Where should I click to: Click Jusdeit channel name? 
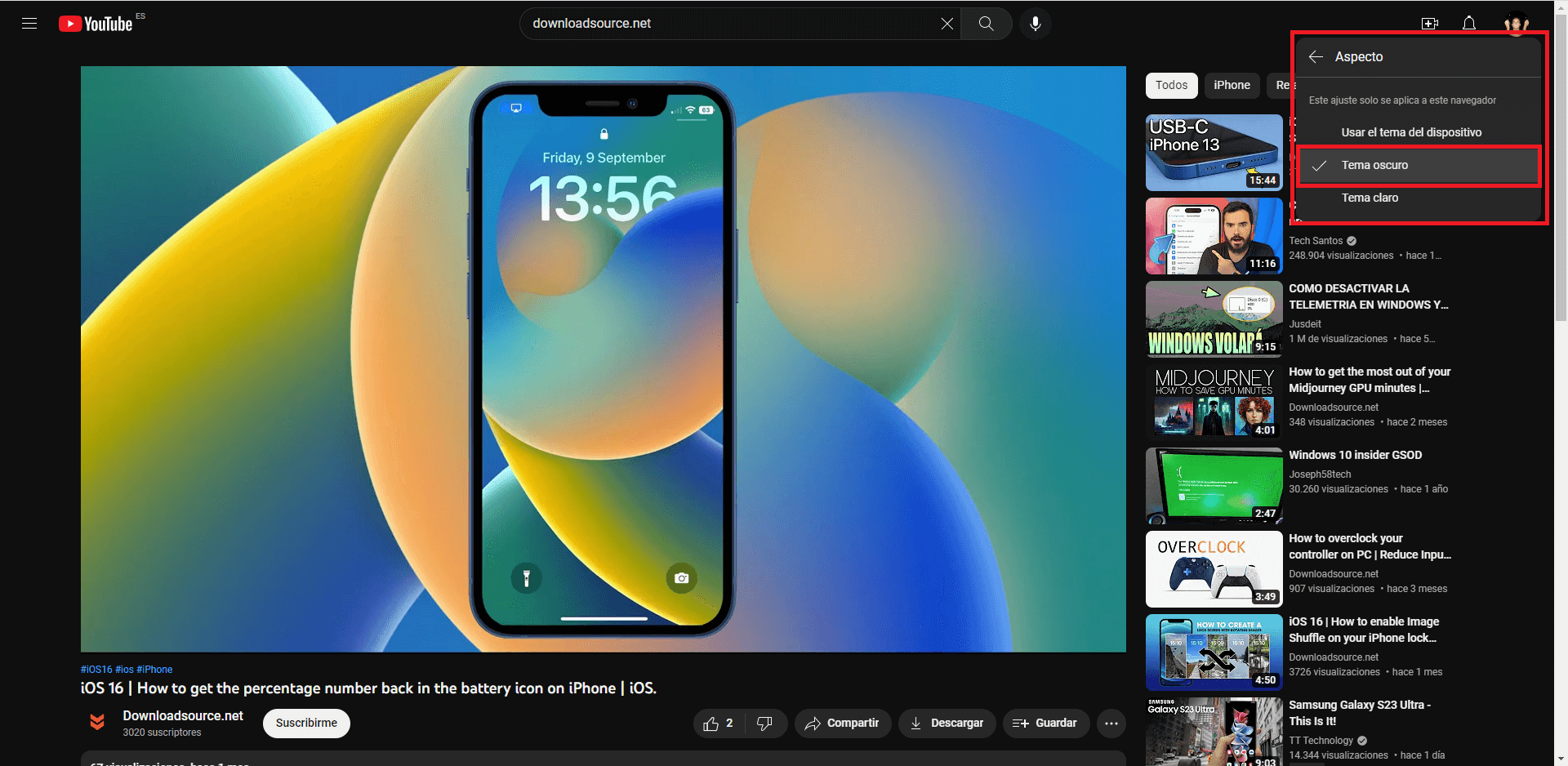coord(1305,324)
